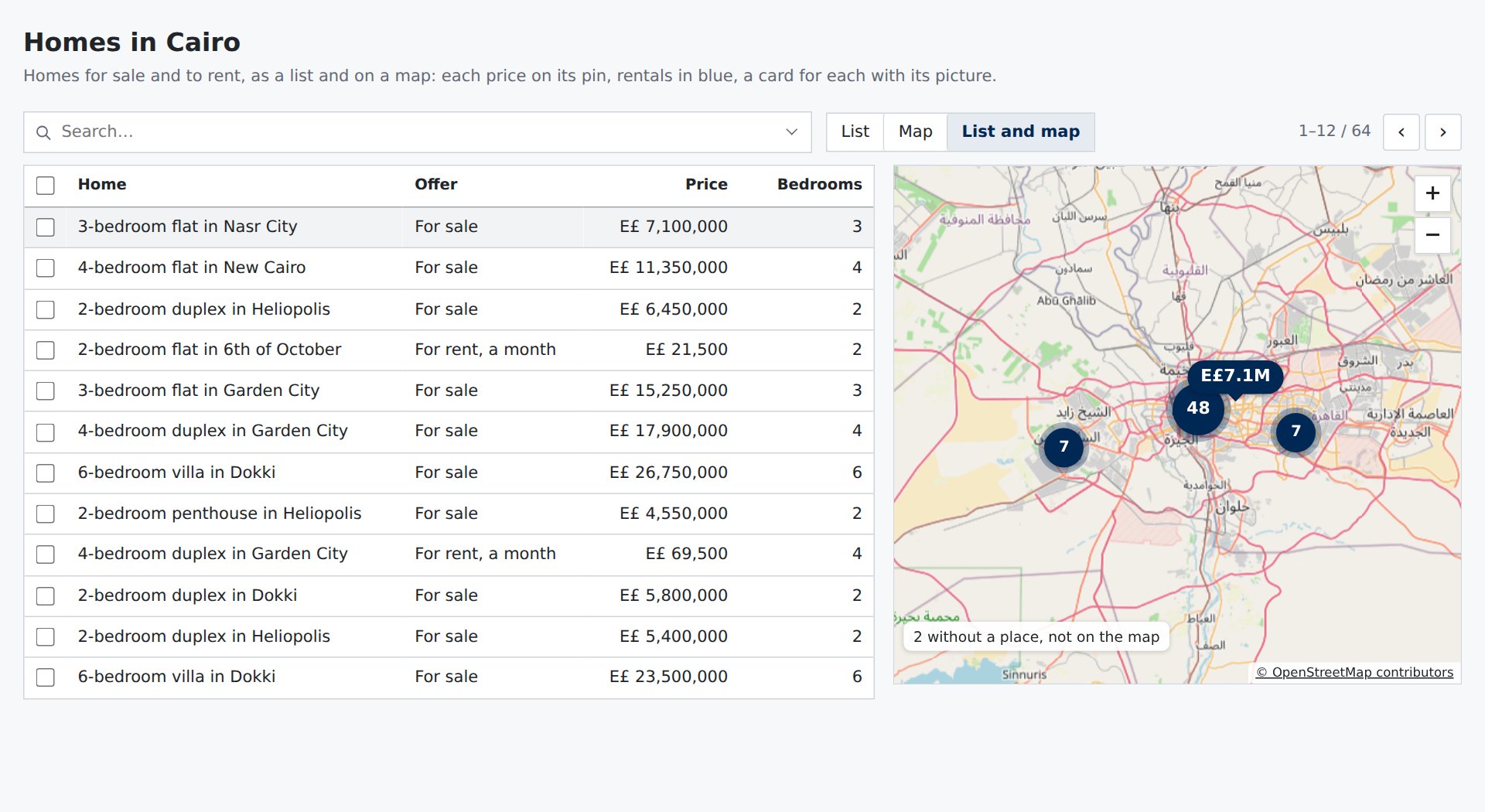Screen dimensions: 1485x812
Task: Zoom out on the map
Action: click(x=1432, y=235)
